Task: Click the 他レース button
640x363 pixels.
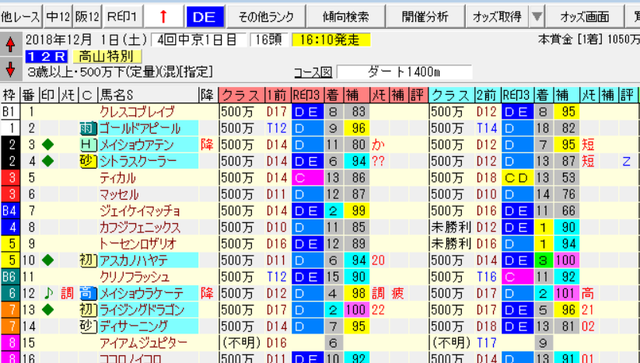Action: [x=21, y=16]
